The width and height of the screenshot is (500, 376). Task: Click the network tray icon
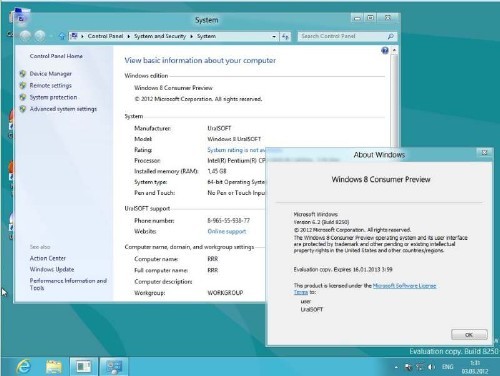420,367
